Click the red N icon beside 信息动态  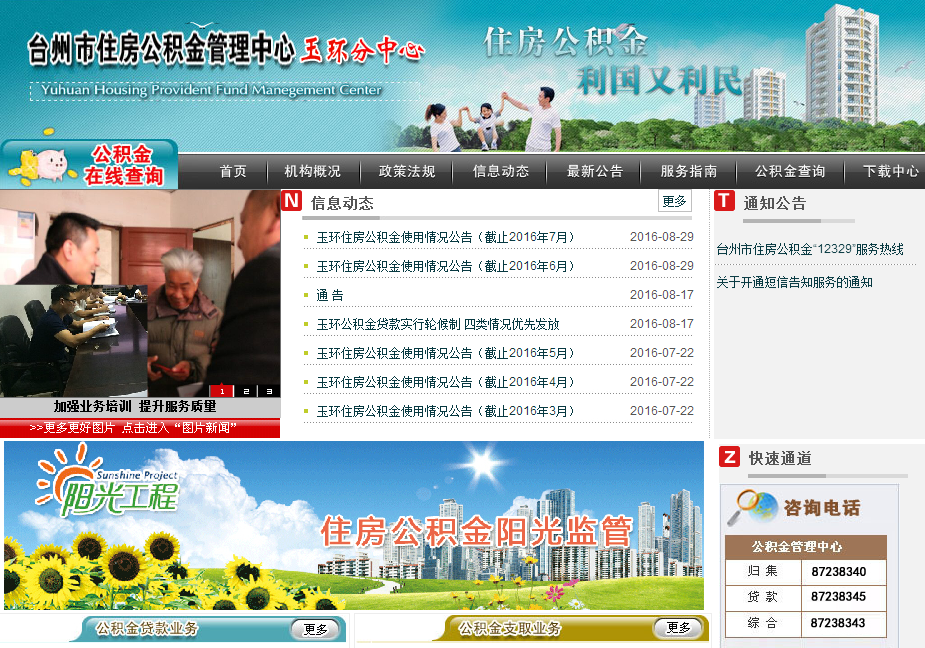291,201
